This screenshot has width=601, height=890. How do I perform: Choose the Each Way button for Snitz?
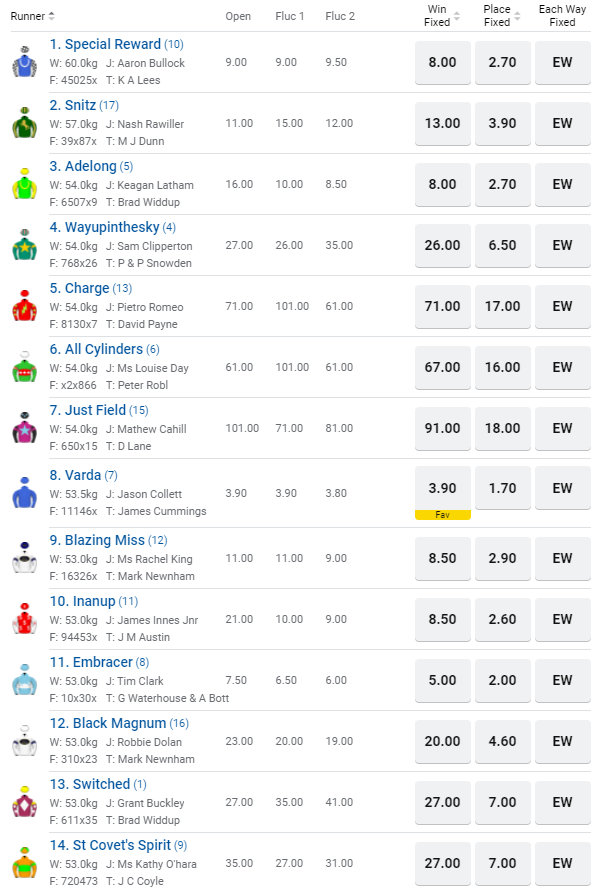(x=562, y=123)
